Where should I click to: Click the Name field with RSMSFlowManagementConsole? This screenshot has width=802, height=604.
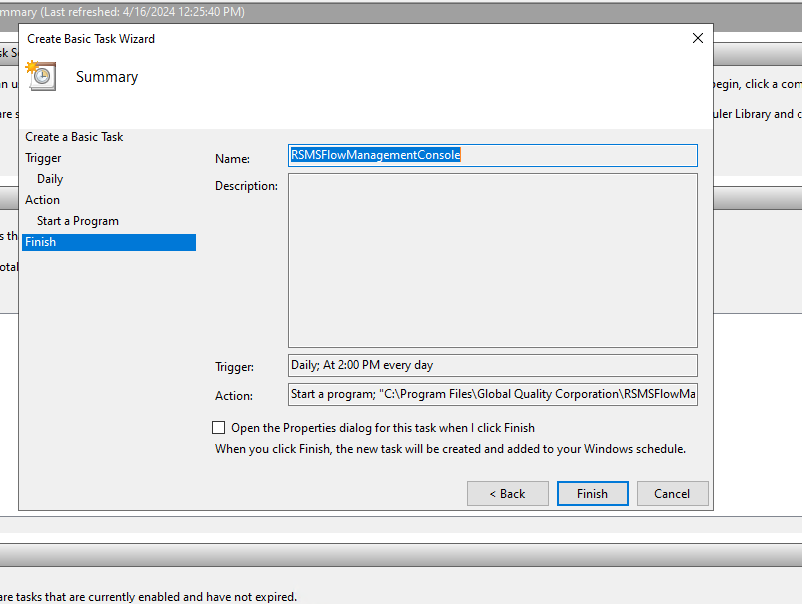(x=493, y=155)
